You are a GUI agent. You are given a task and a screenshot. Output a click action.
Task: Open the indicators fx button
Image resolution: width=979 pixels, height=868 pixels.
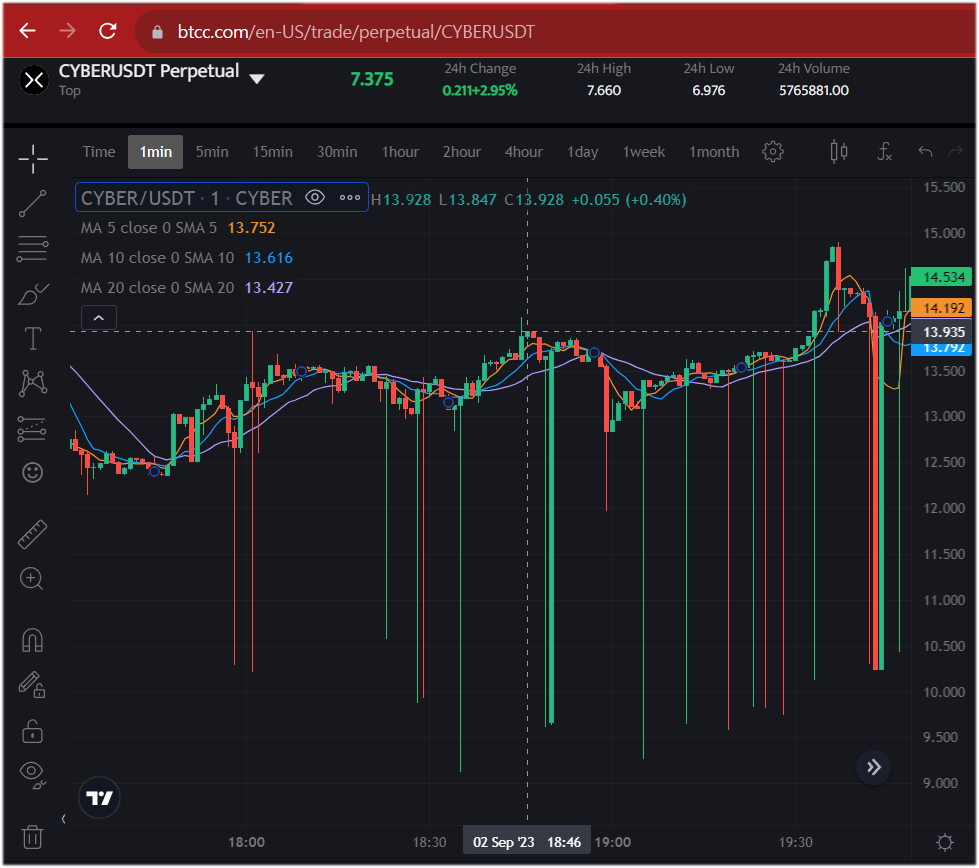coord(884,152)
